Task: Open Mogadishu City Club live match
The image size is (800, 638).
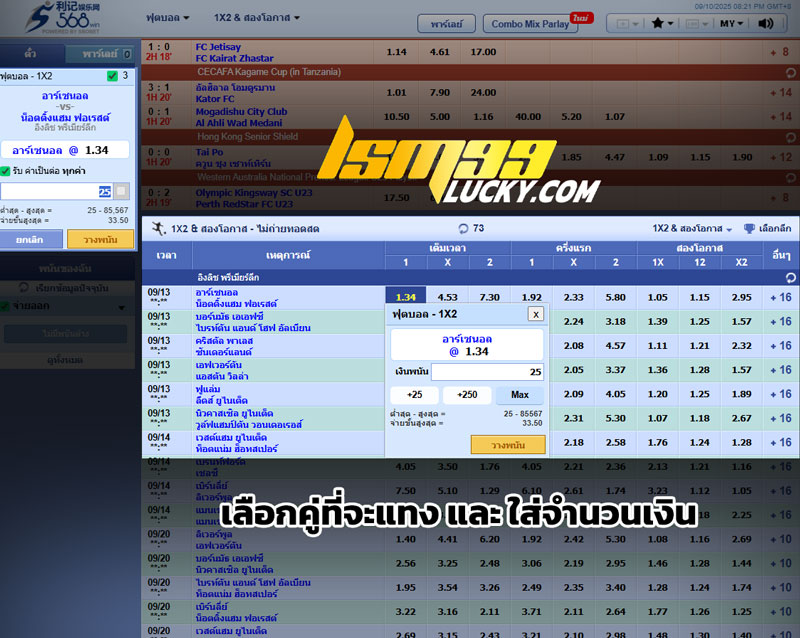Action: pos(241,117)
